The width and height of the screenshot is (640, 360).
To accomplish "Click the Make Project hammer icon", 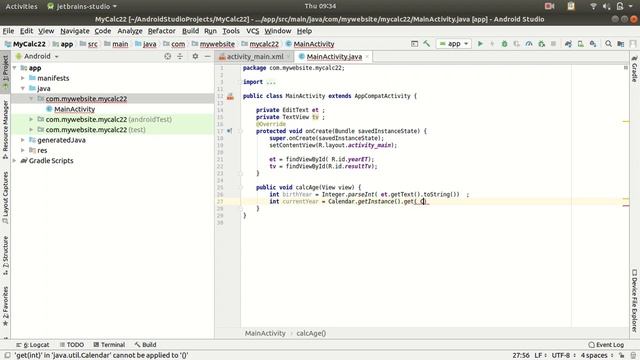I will pyautogui.click(x=427, y=43).
